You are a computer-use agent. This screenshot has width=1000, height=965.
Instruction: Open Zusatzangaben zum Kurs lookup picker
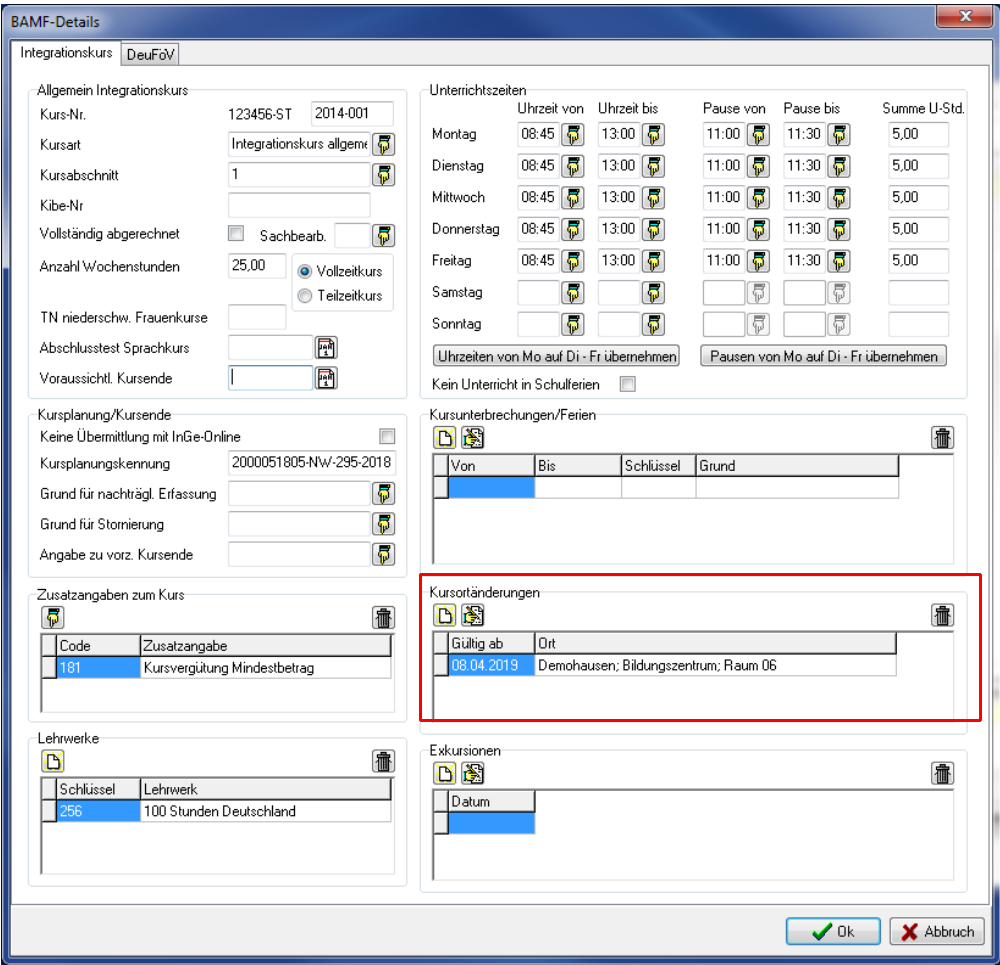coord(53,618)
